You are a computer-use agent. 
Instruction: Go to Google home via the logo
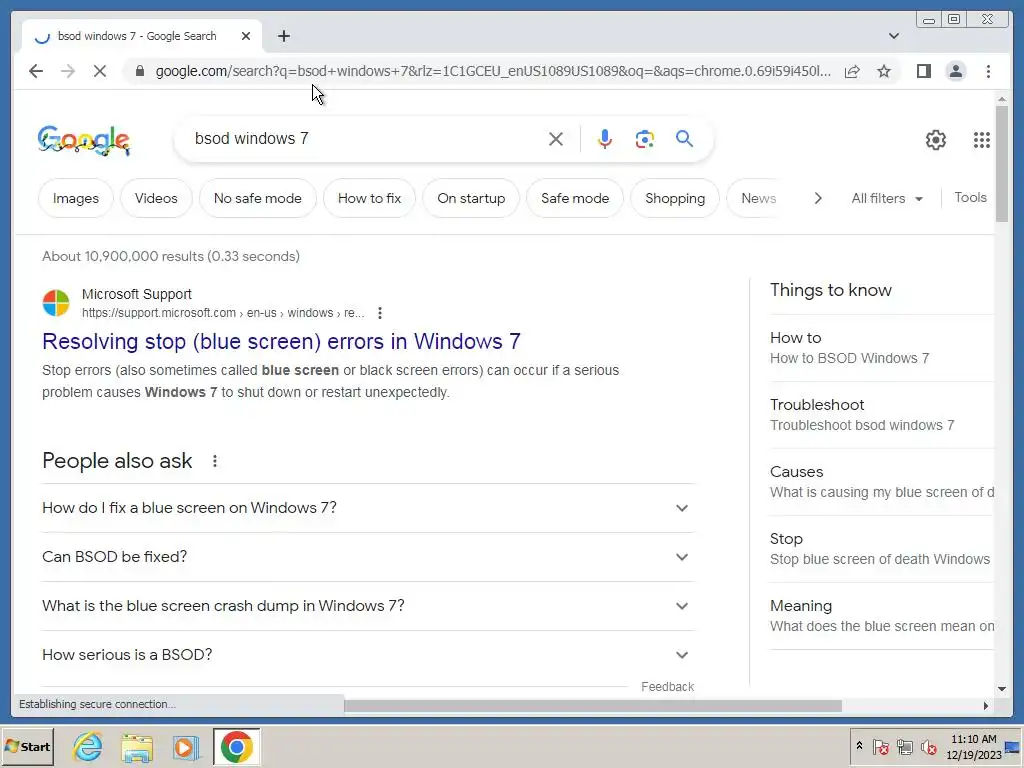(x=84, y=140)
